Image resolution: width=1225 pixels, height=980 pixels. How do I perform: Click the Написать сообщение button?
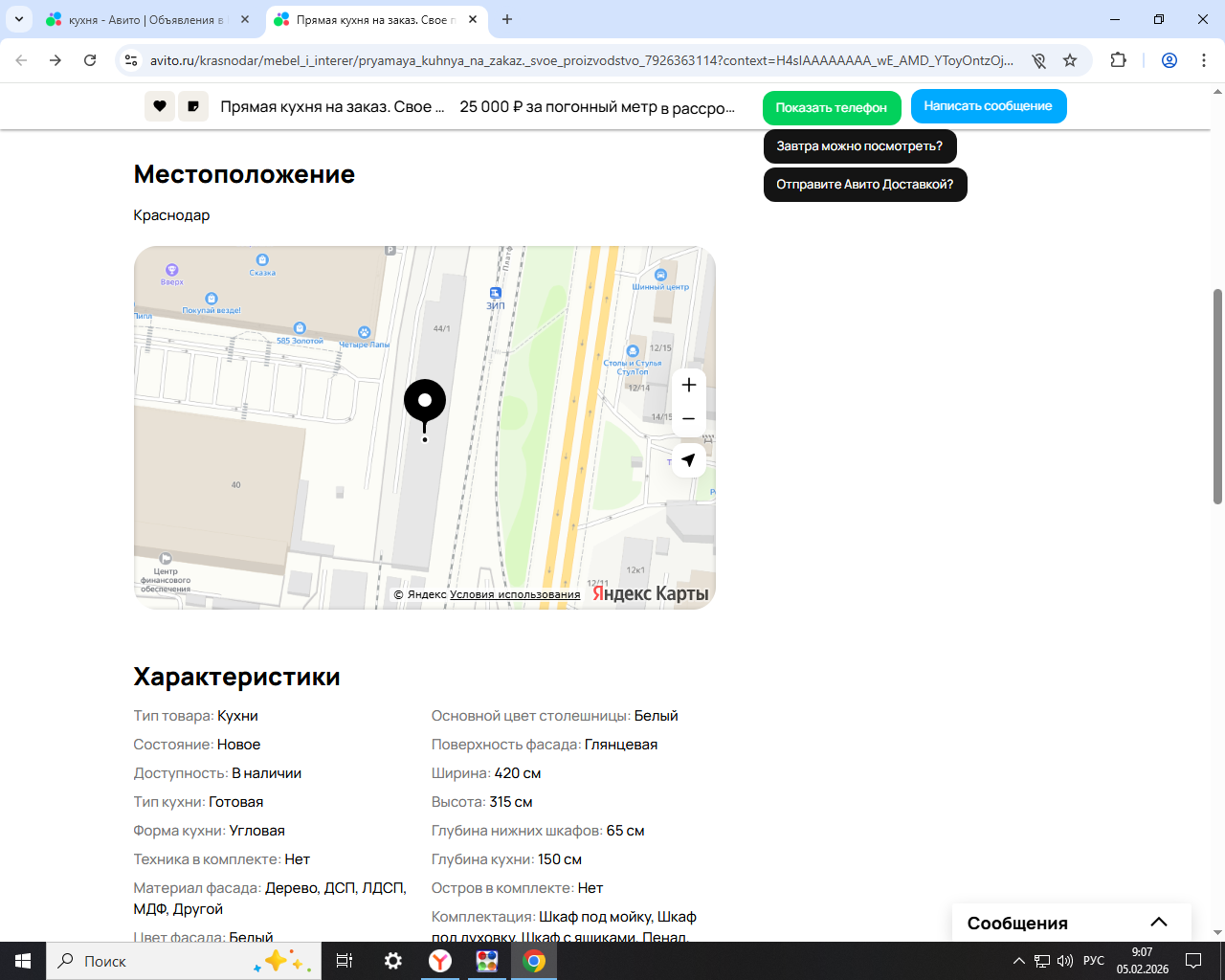(989, 106)
